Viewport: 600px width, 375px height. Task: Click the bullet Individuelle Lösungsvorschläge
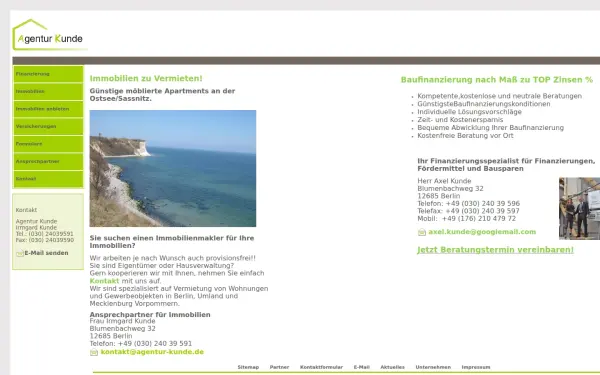point(470,112)
